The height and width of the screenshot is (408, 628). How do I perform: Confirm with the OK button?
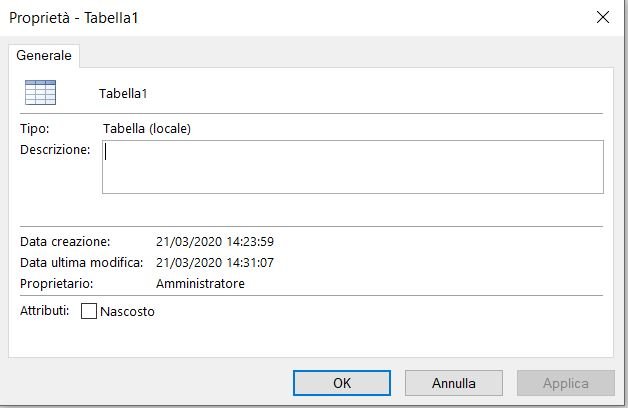tap(342, 383)
